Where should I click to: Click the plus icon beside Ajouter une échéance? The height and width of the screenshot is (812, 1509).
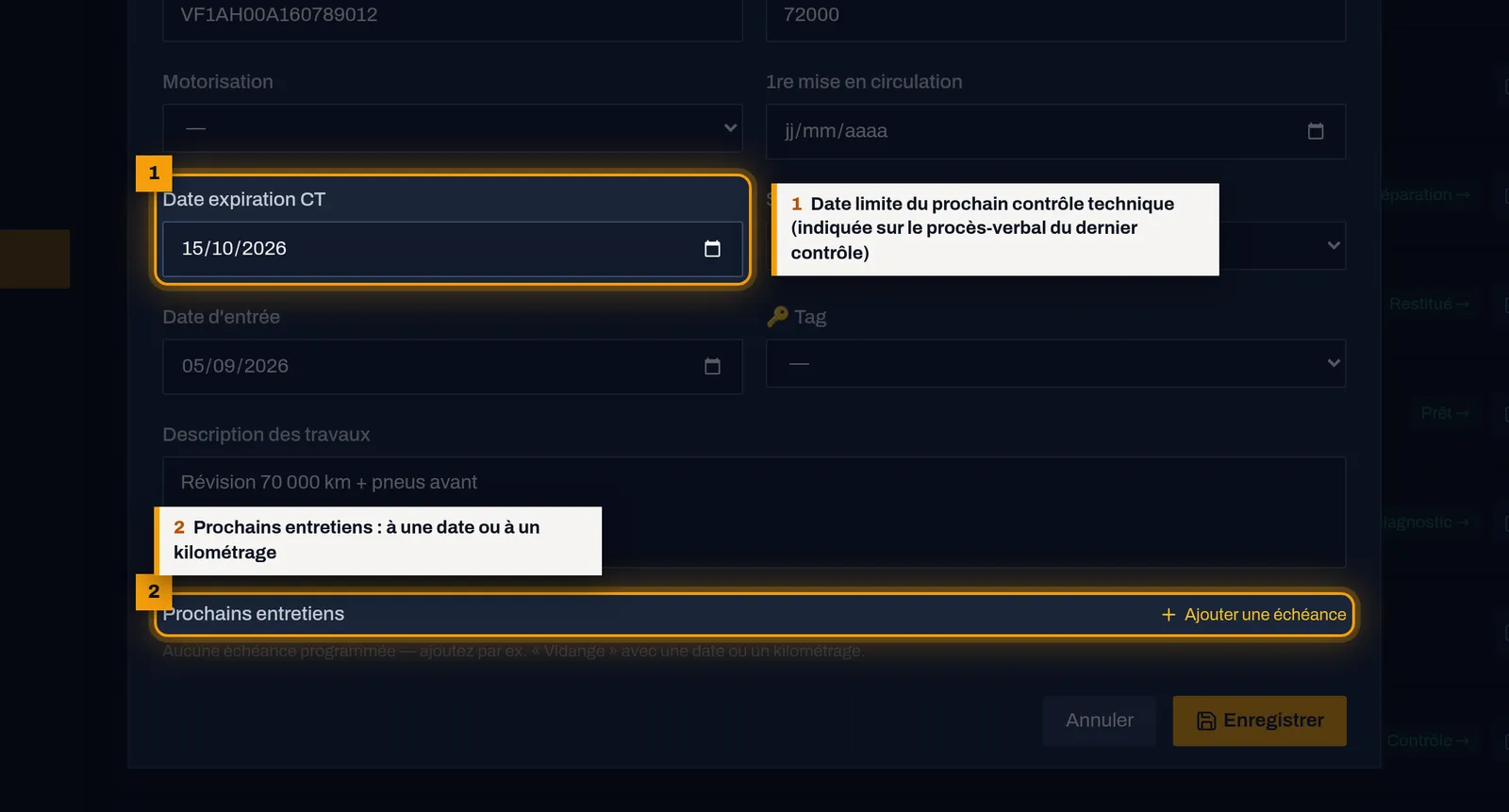1169,615
